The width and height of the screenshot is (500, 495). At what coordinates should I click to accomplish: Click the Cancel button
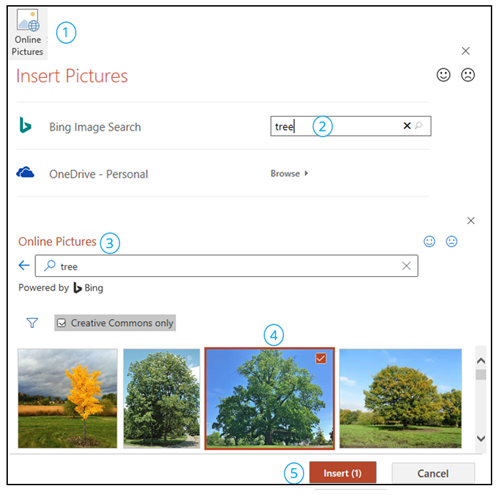click(x=433, y=473)
